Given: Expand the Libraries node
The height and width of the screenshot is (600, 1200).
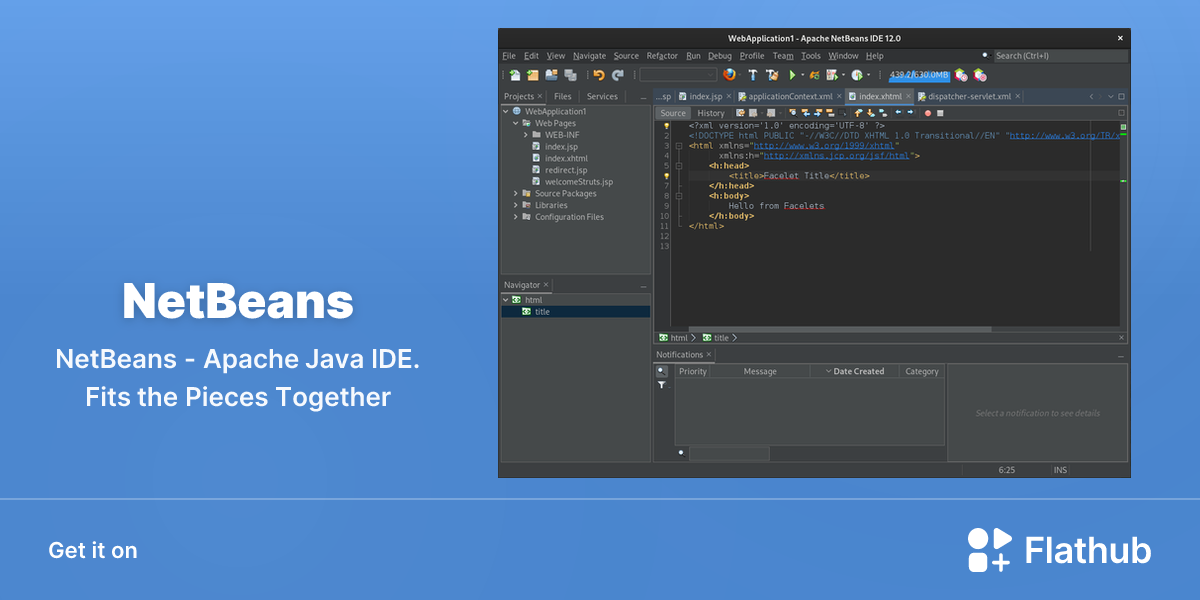Looking at the screenshot, I should 516,205.
